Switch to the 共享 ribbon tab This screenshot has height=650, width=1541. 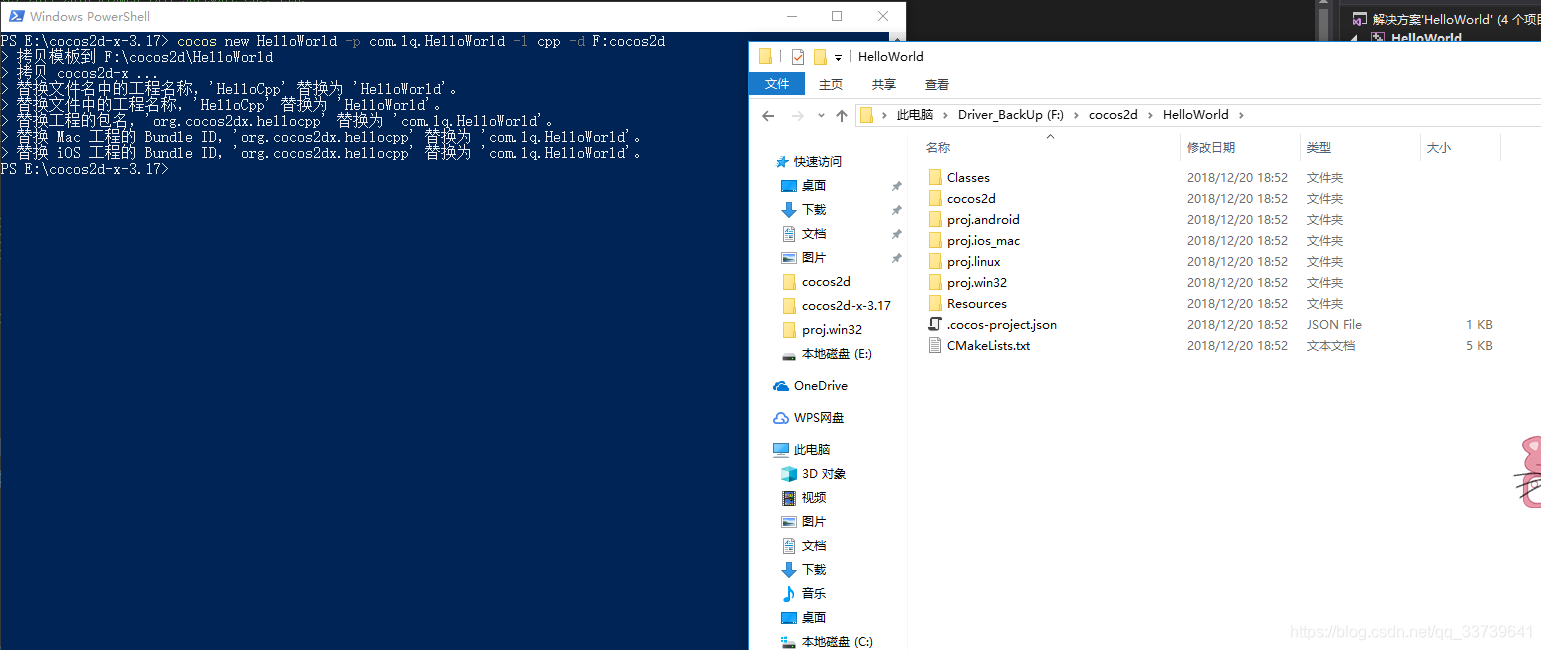click(x=884, y=84)
